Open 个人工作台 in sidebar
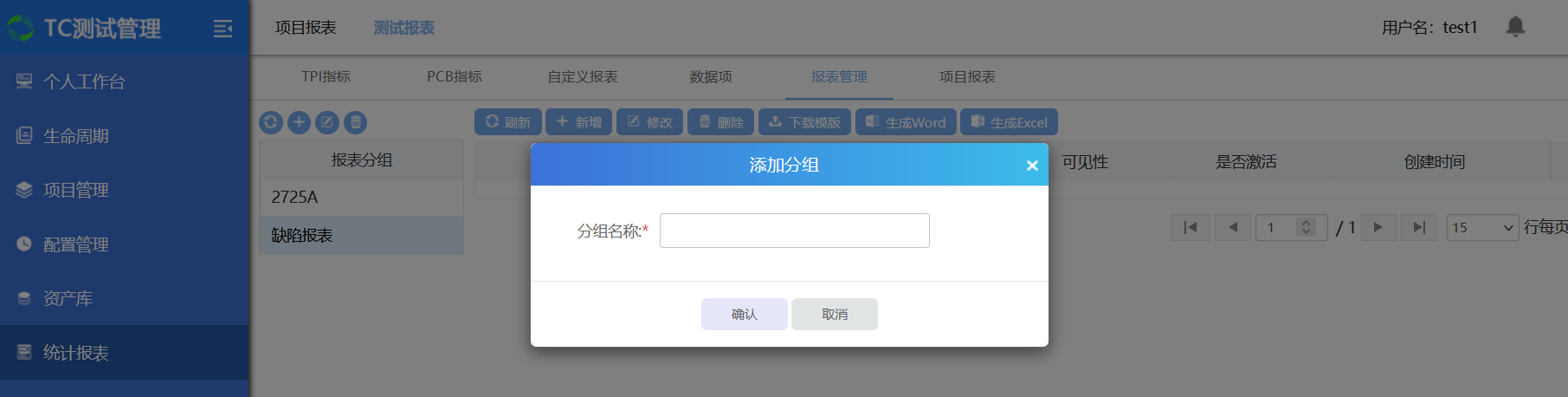The width and height of the screenshot is (1568, 397). click(x=125, y=81)
